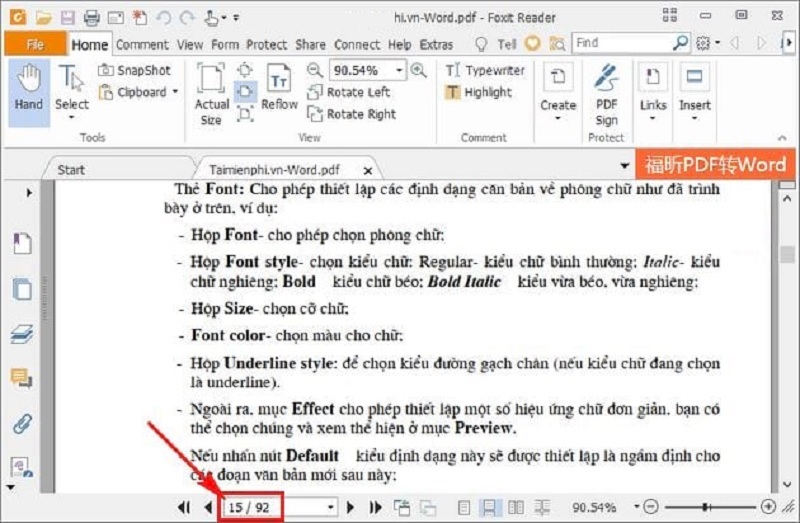Open the File menu
Image resolution: width=800 pixels, height=523 pixels.
[35, 44]
